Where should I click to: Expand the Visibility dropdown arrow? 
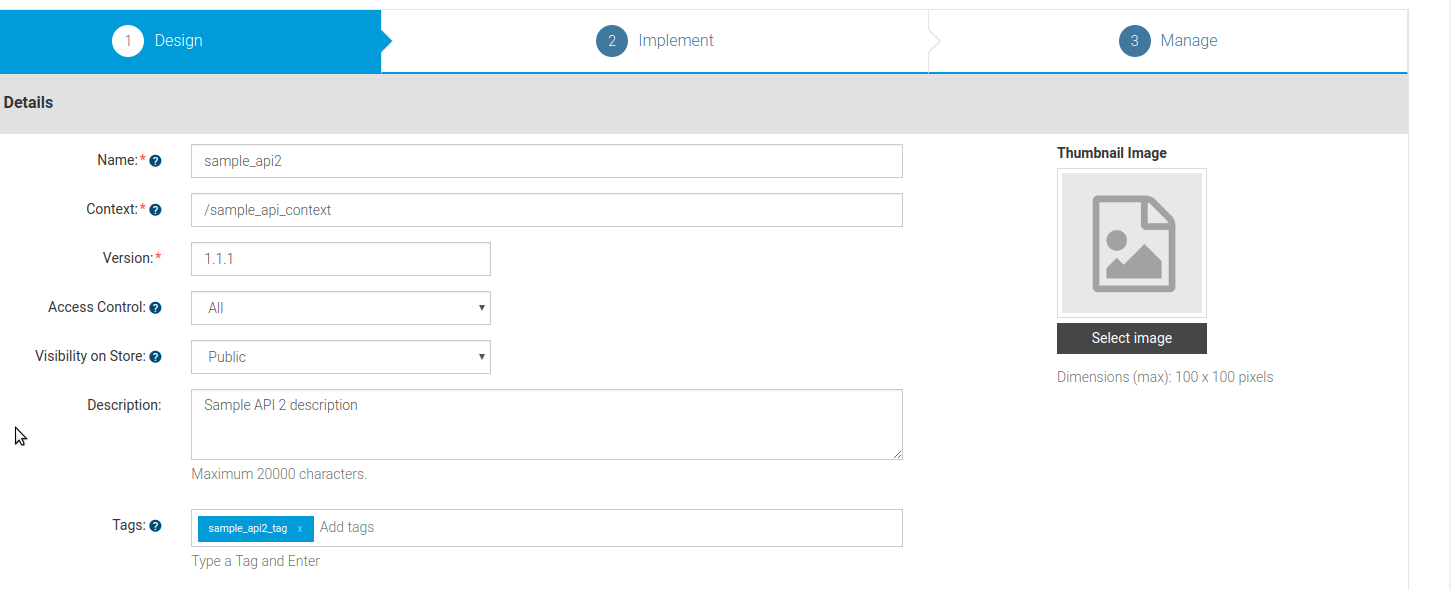point(481,357)
